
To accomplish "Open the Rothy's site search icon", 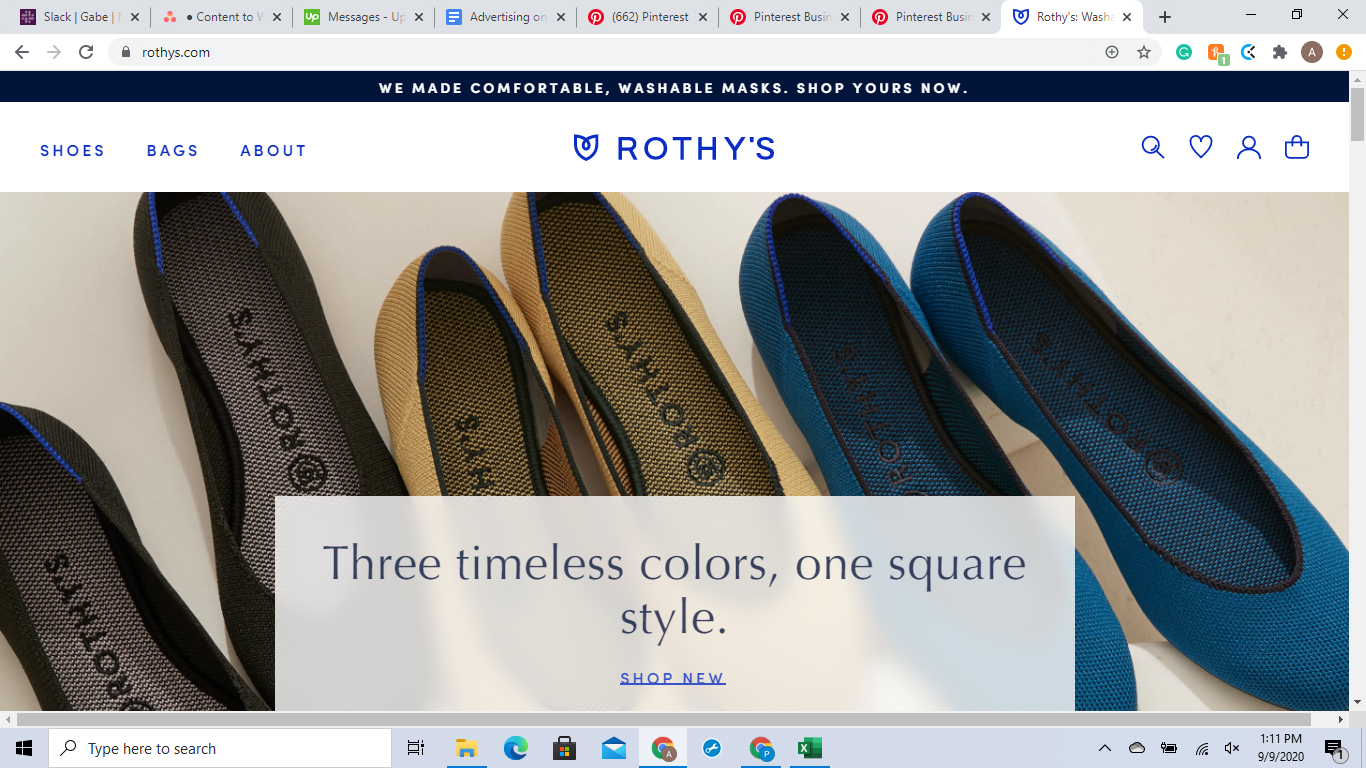I will tap(1153, 148).
